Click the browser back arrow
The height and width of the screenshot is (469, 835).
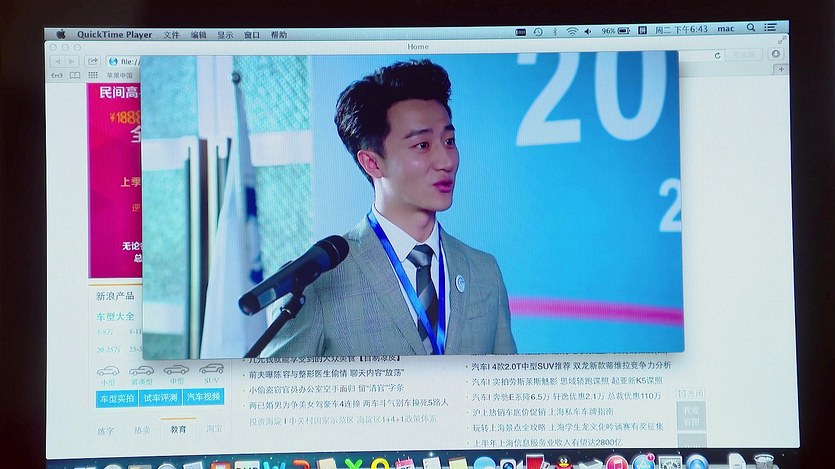tap(57, 61)
